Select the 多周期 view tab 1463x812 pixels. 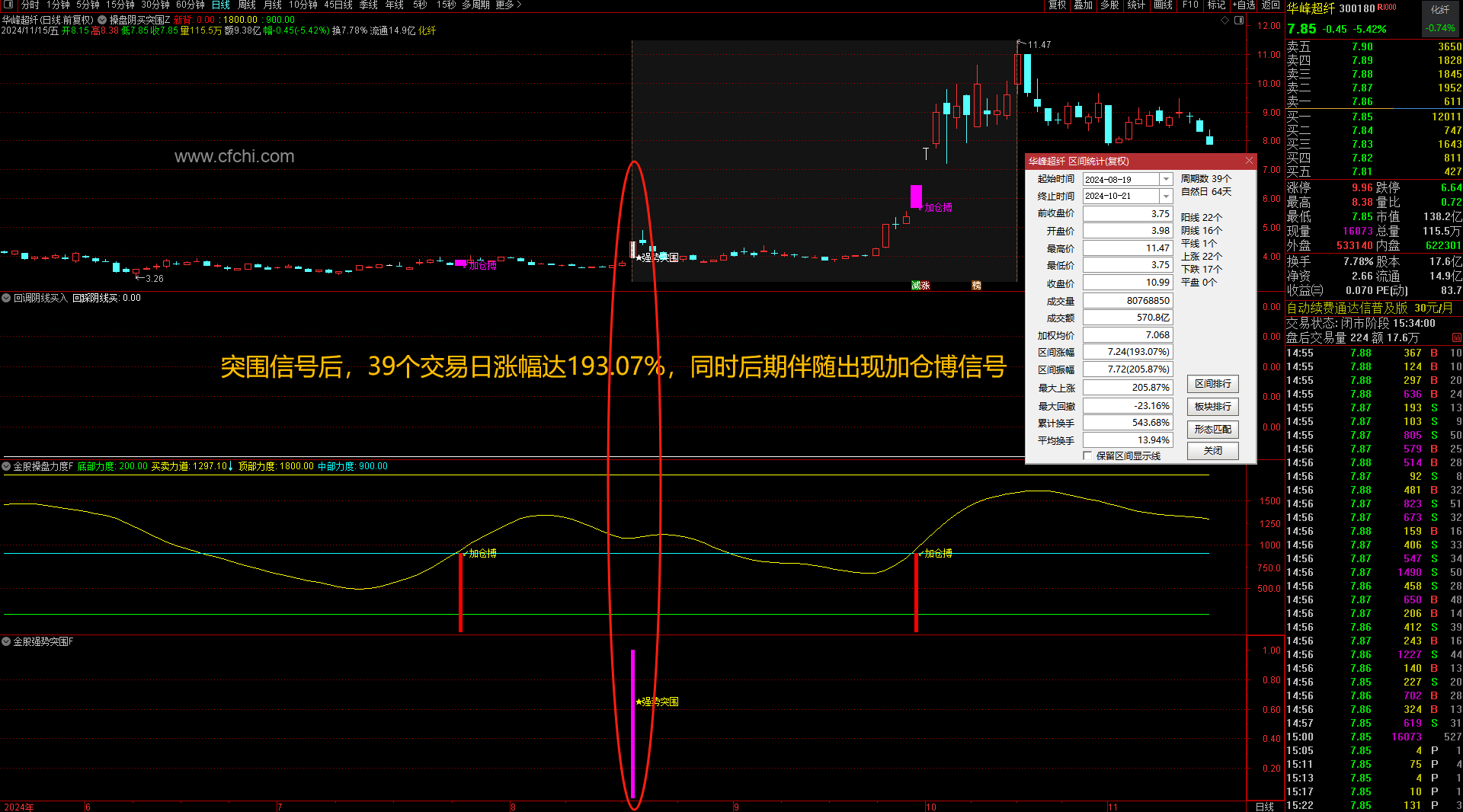pyautogui.click(x=475, y=5)
